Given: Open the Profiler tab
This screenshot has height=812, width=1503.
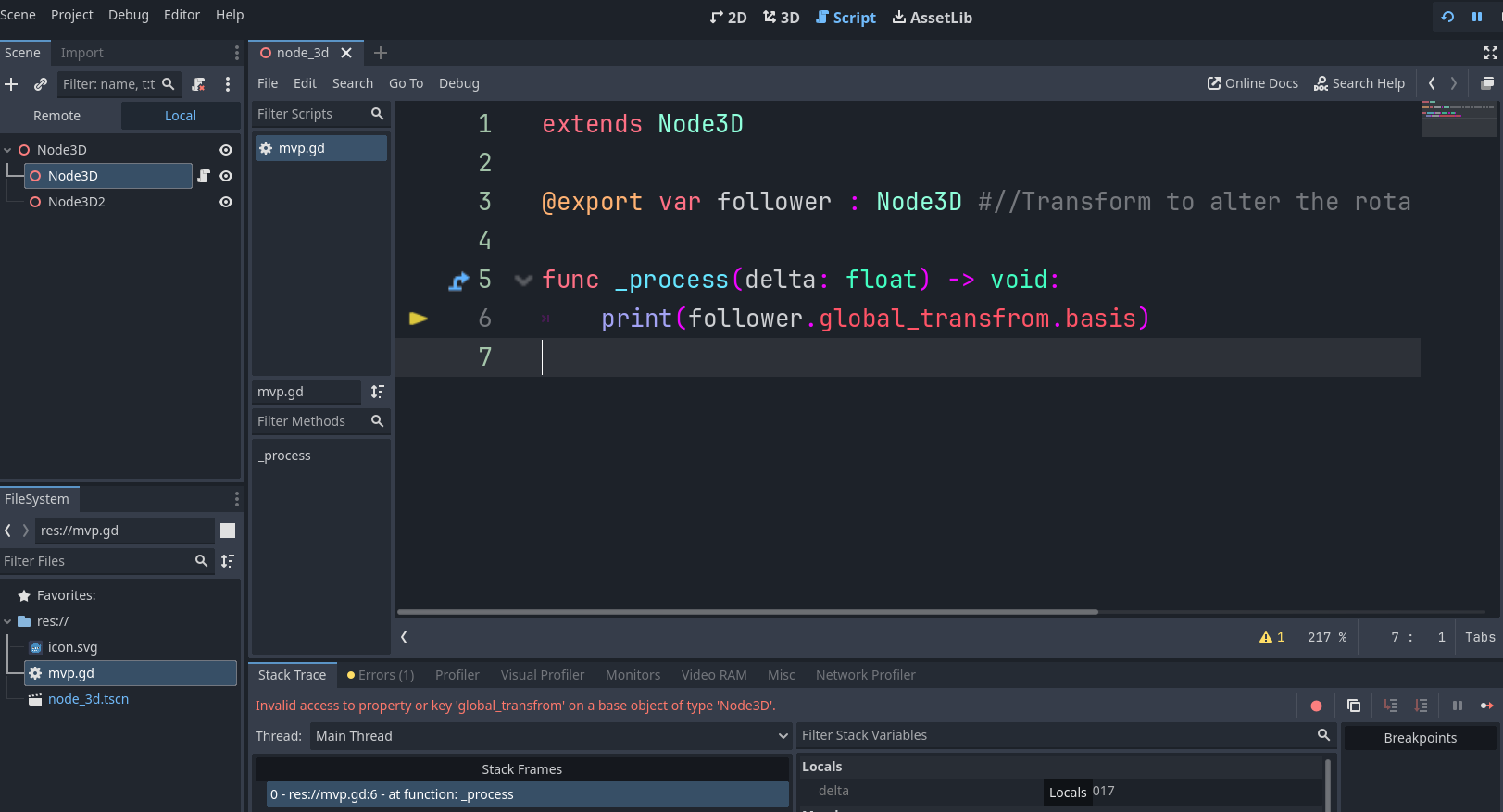Looking at the screenshot, I should (x=457, y=675).
